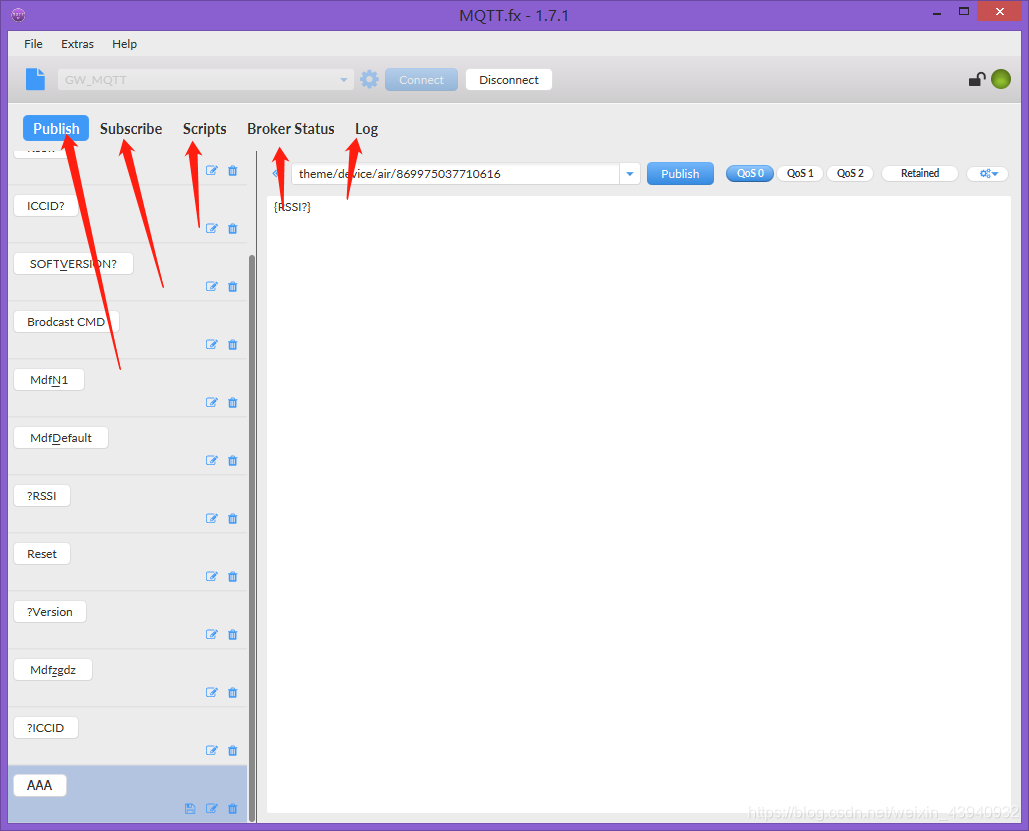
Task: Load the Reset saved message
Action: tap(42, 554)
